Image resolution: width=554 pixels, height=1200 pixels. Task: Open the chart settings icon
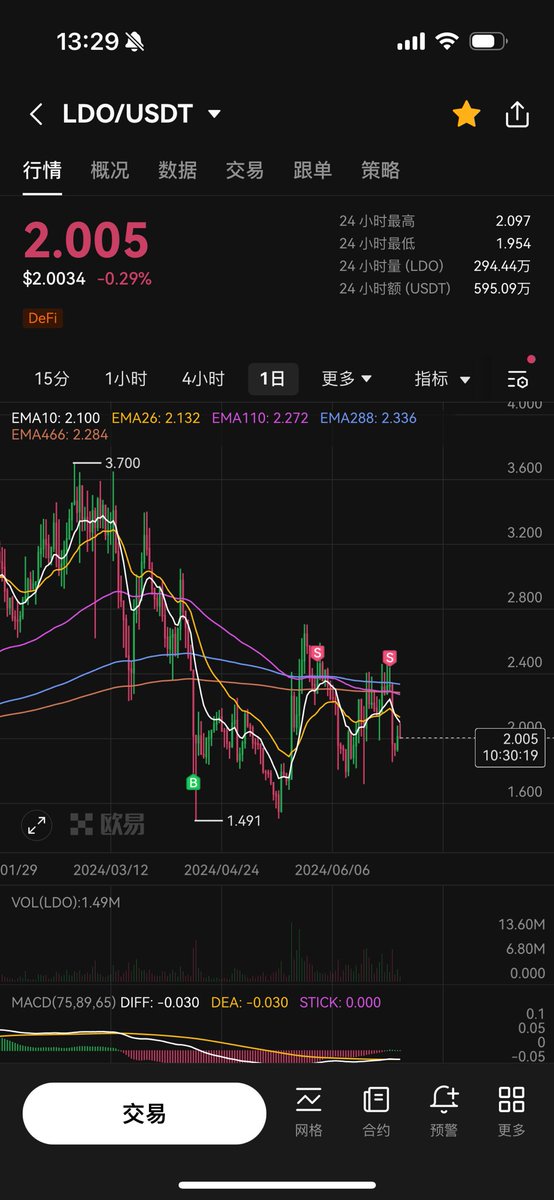[518, 379]
